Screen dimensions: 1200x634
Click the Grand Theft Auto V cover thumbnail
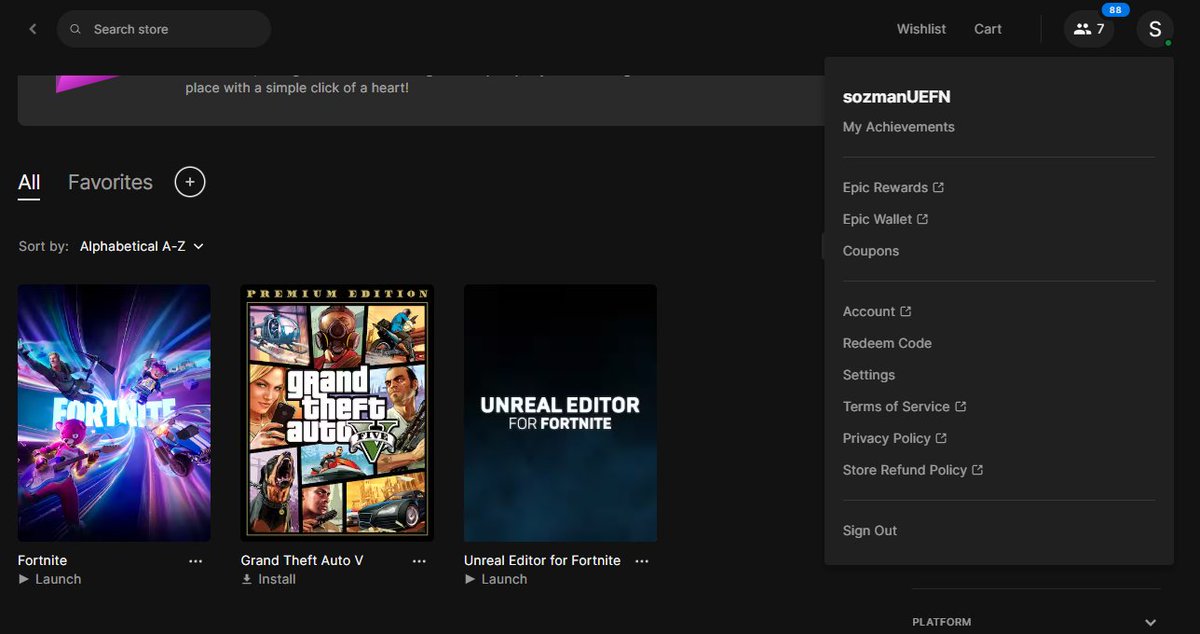pyautogui.click(x=337, y=413)
